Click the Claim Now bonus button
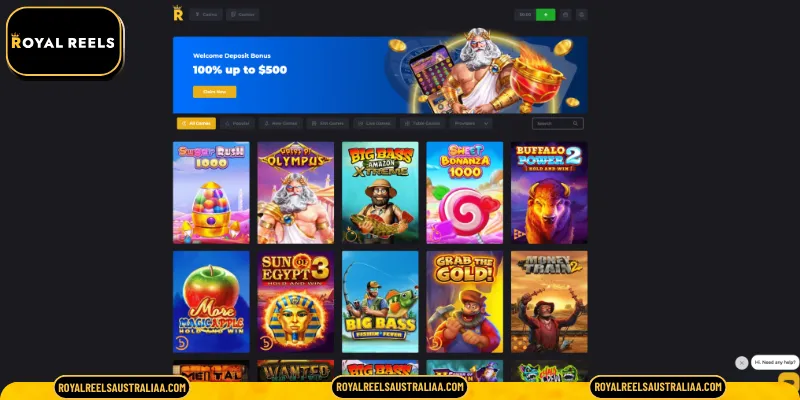 pos(214,92)
